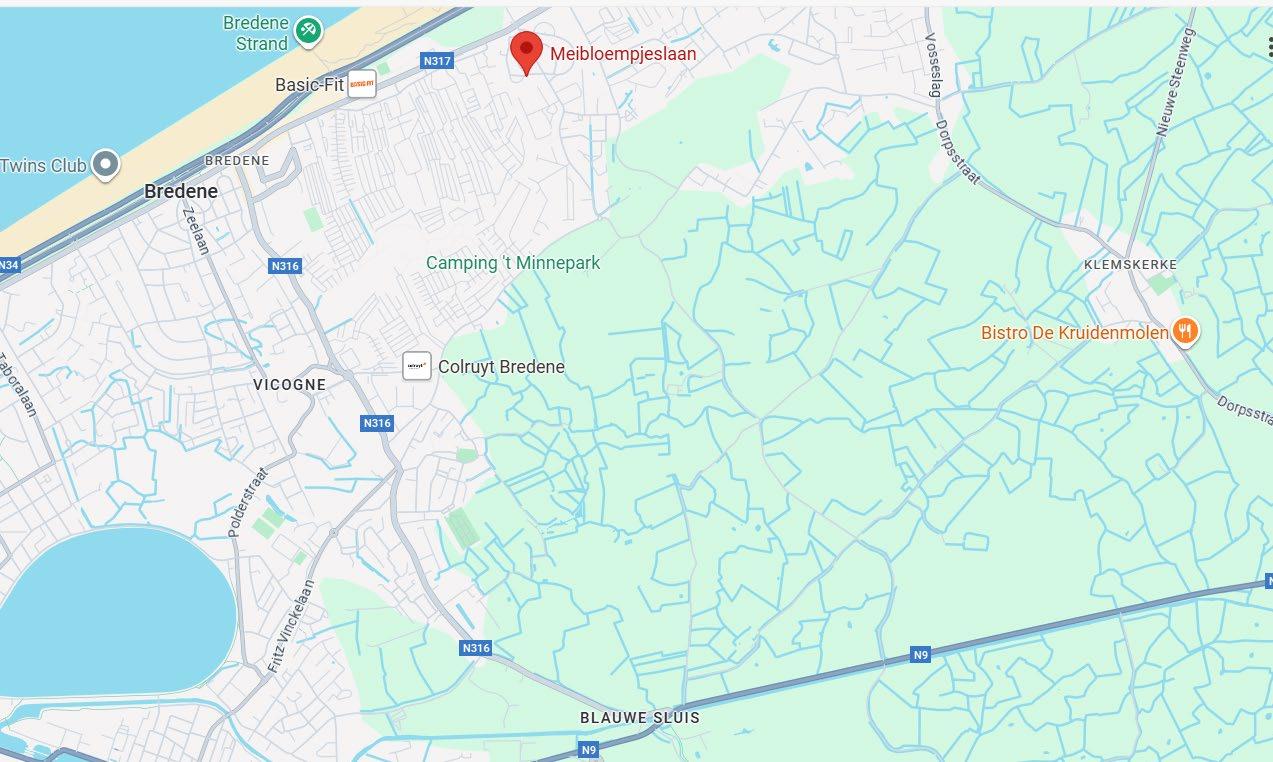
Task: Click the red Meibloempjeslaan location pin
Action: (x=526, y=52)
